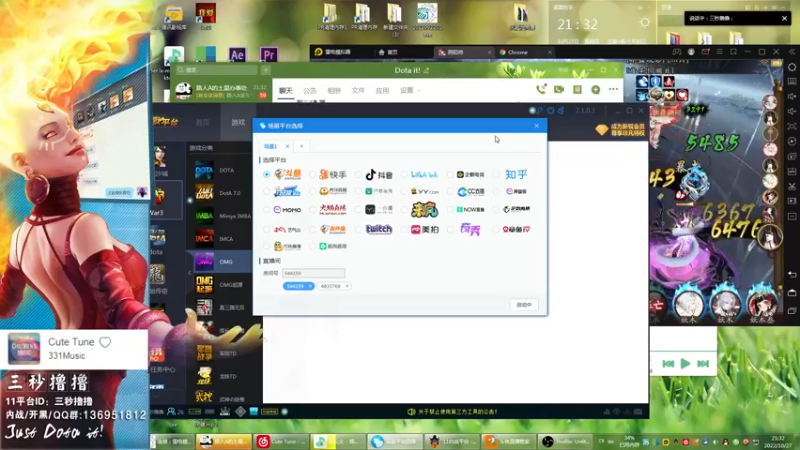
Task: Open the files tab in Dota it! window
Action: pyautogui.click(x=358, y=91)
